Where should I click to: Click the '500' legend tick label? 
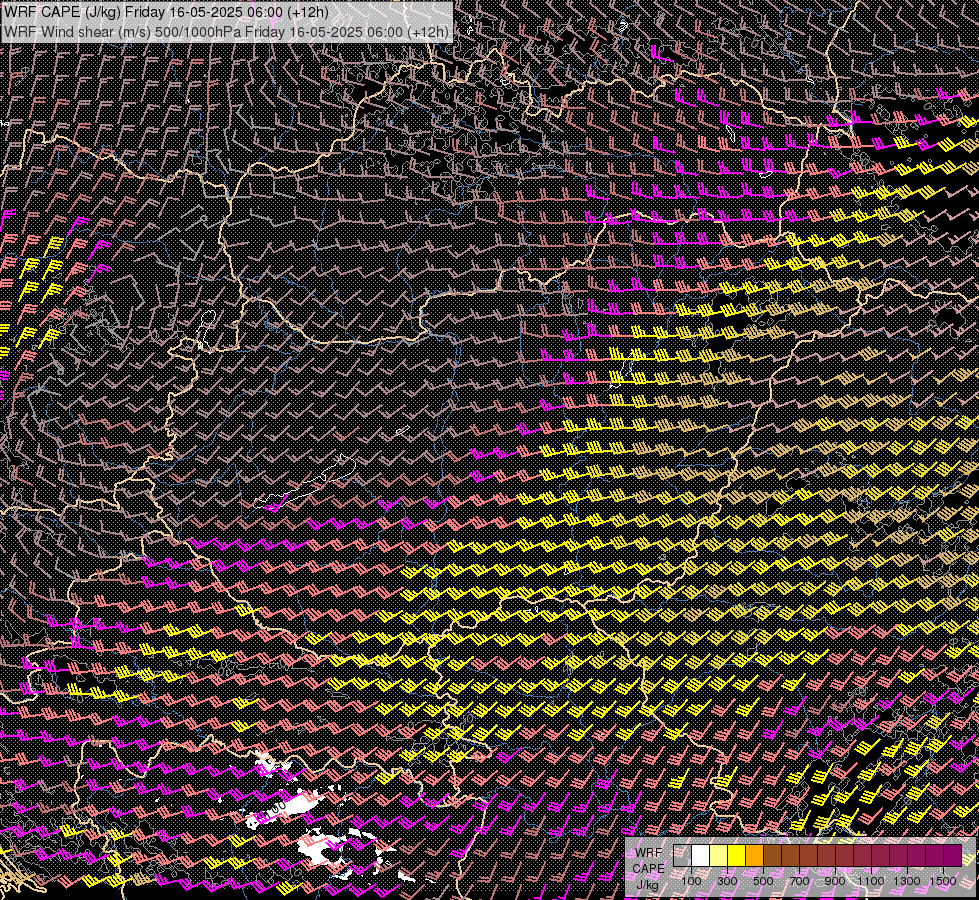click(x=763, y=881)
